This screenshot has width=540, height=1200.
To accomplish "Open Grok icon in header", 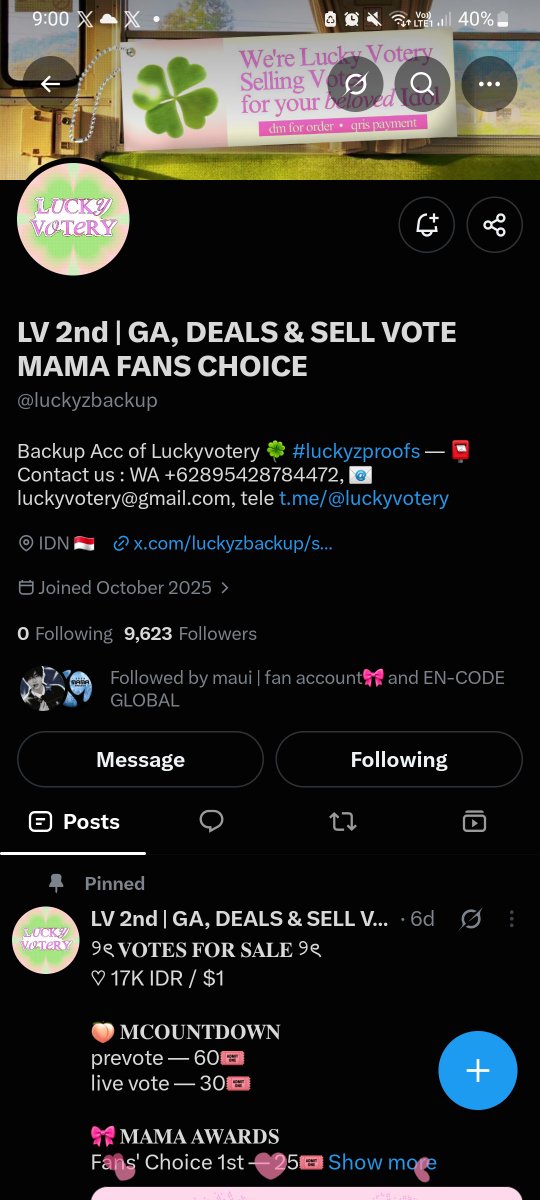I will 354,84.
